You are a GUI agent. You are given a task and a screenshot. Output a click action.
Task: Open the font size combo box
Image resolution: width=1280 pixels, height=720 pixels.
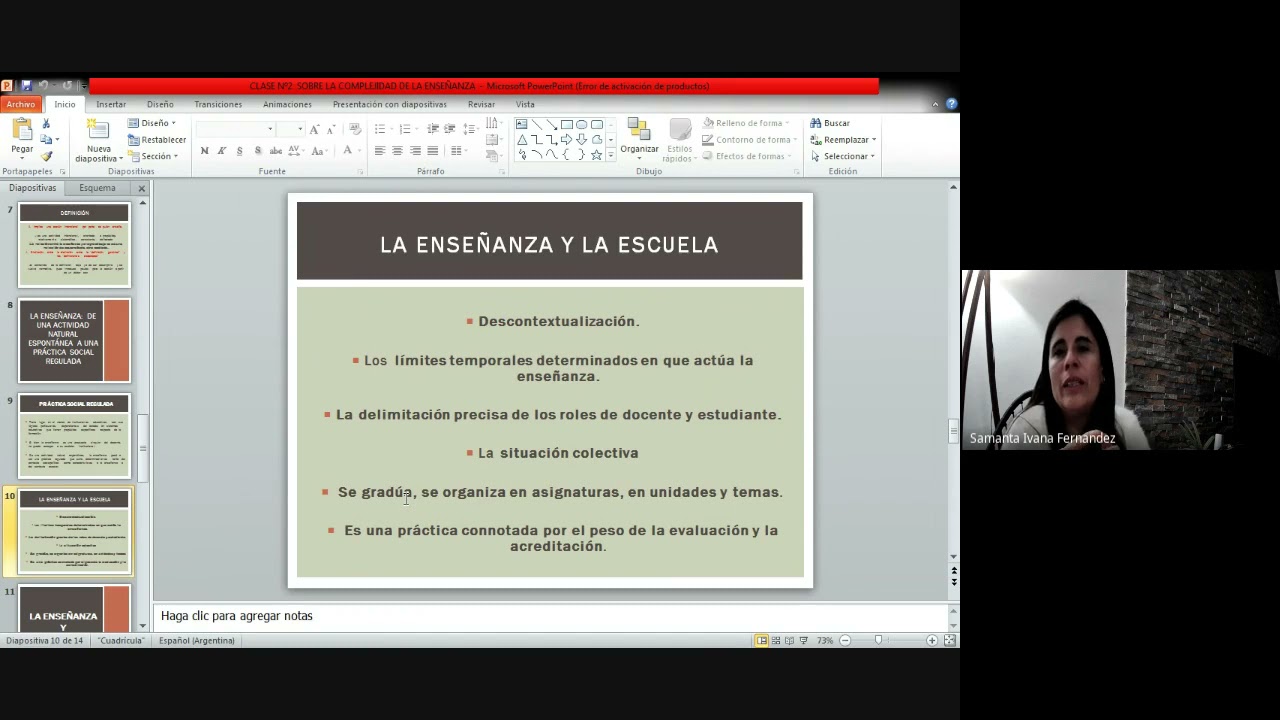[x=290, y=129]
